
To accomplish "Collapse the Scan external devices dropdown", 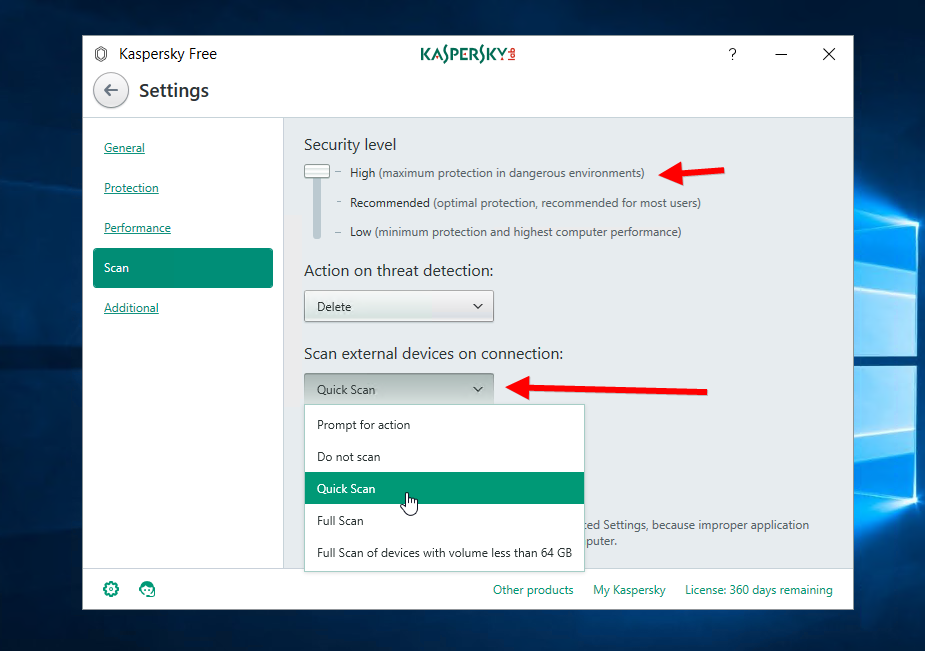I will (399, 389).
